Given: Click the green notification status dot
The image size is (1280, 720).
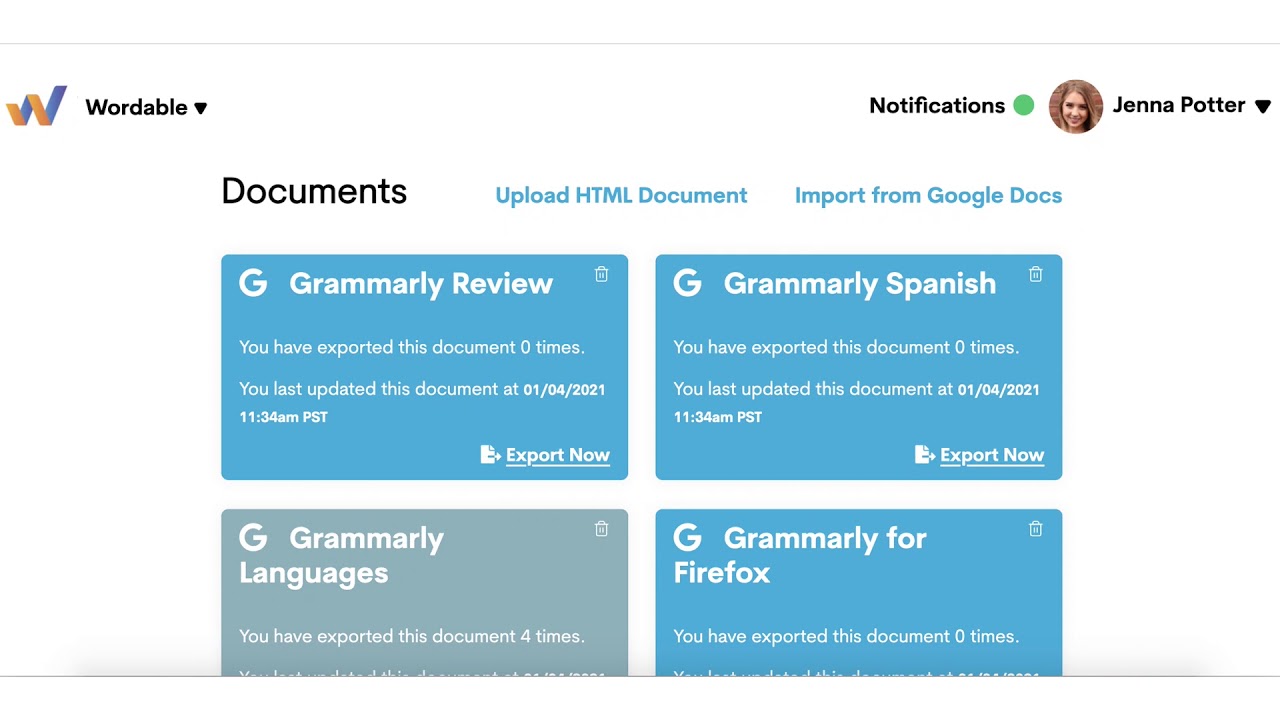Looking at the screenshot, I should coord(1024,105).
